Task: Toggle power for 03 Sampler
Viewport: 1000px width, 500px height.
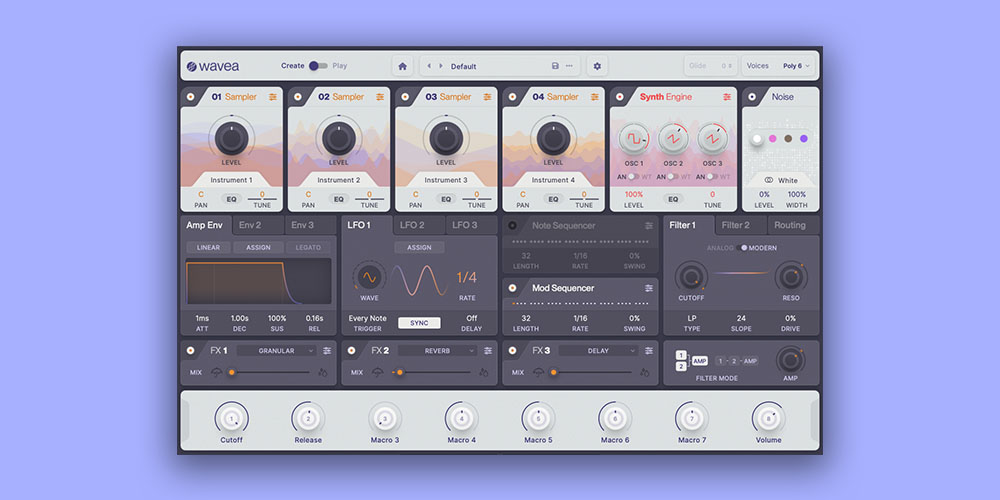Action: [x=405, y=97]
